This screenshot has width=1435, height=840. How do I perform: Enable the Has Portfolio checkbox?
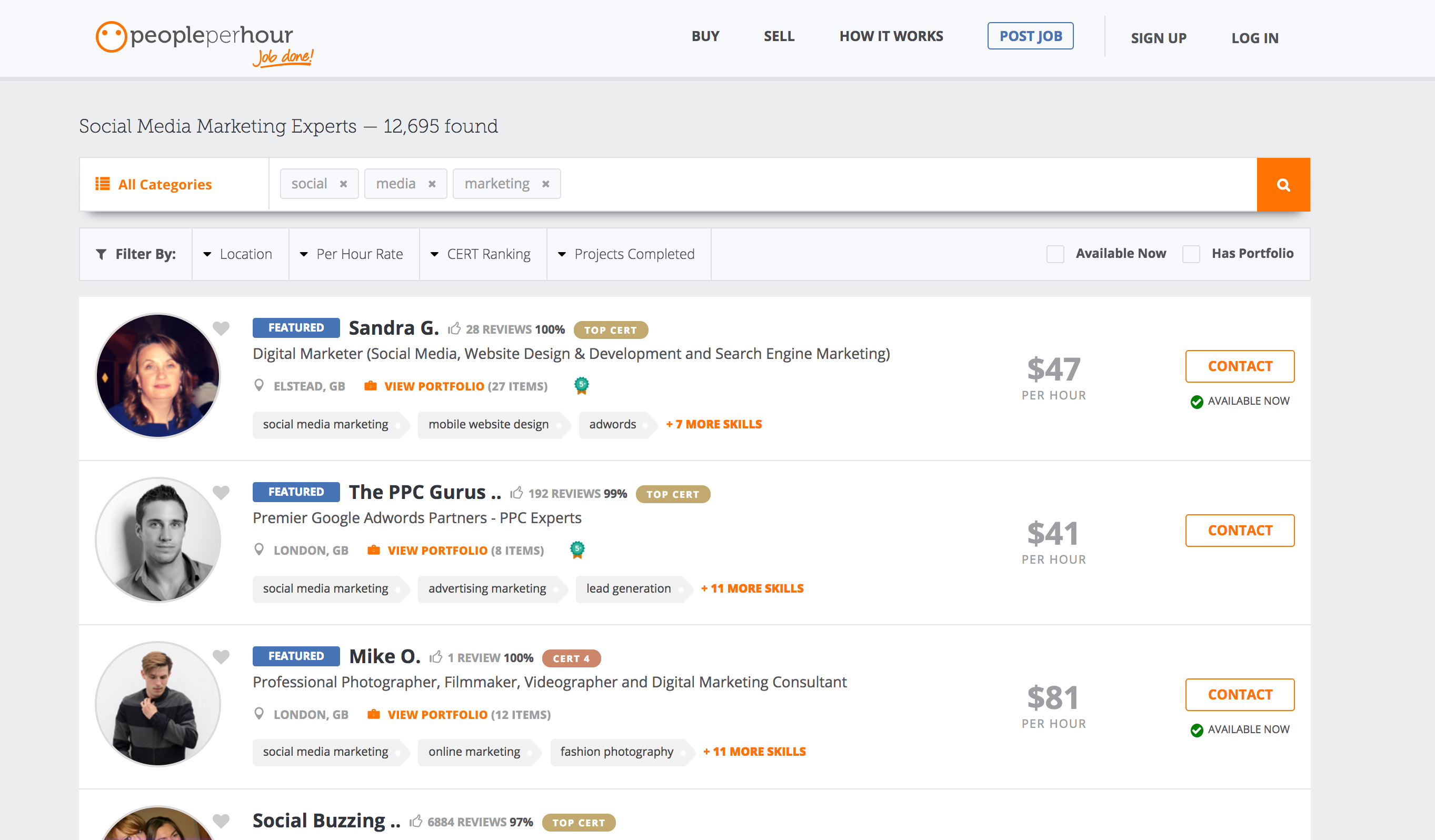1191,254
